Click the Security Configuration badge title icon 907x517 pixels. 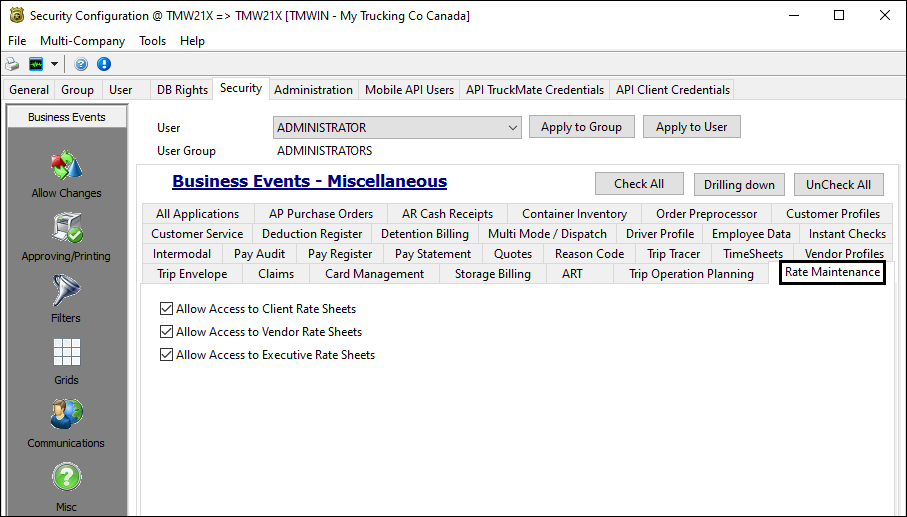(17, 15)
